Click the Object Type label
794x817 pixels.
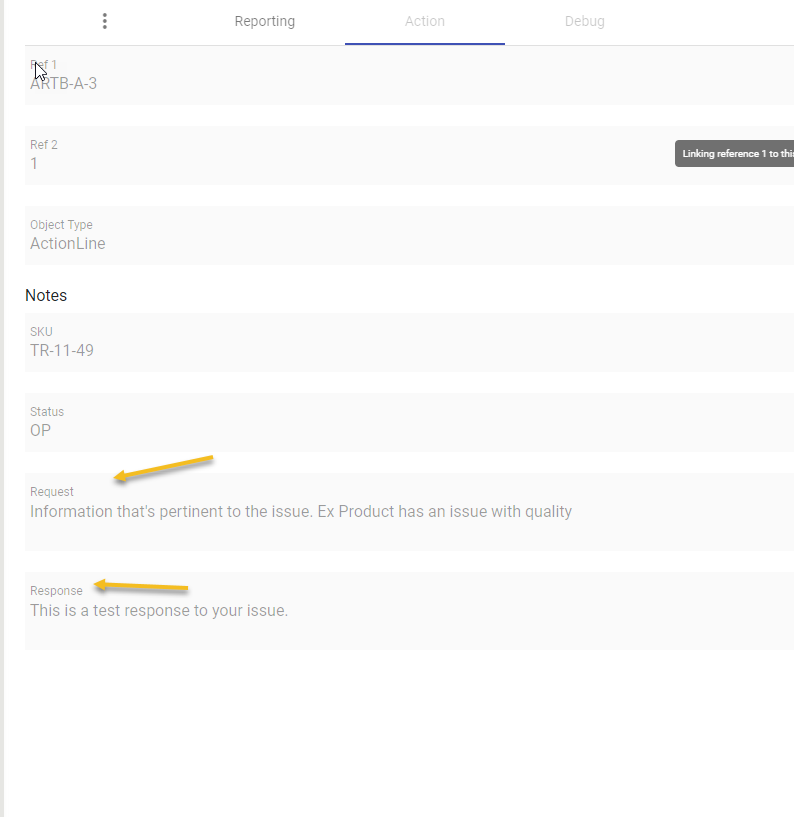[x=61, y=225]
